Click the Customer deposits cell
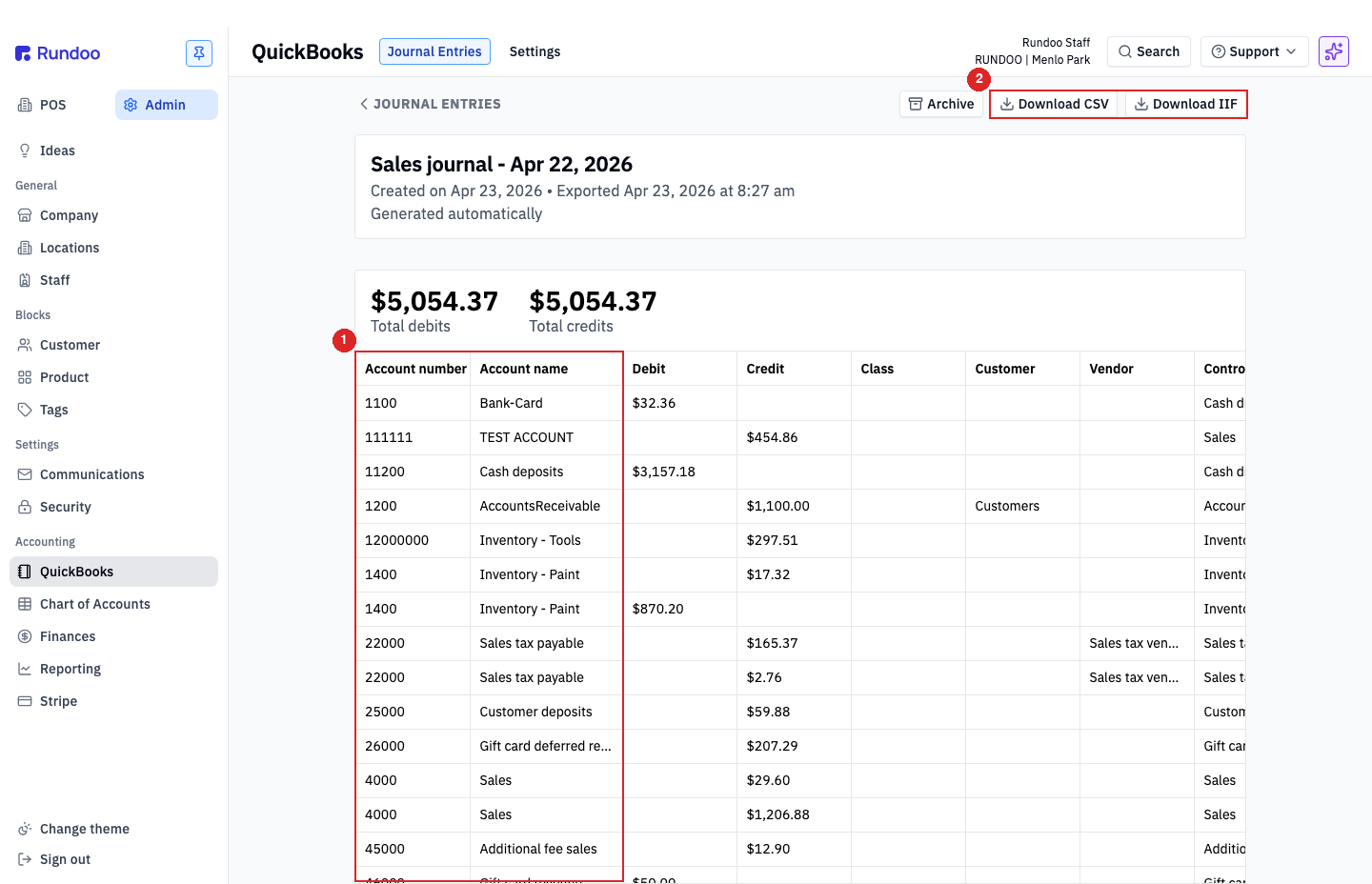This screenshot has height=884, width=1372. click(546, 712)
